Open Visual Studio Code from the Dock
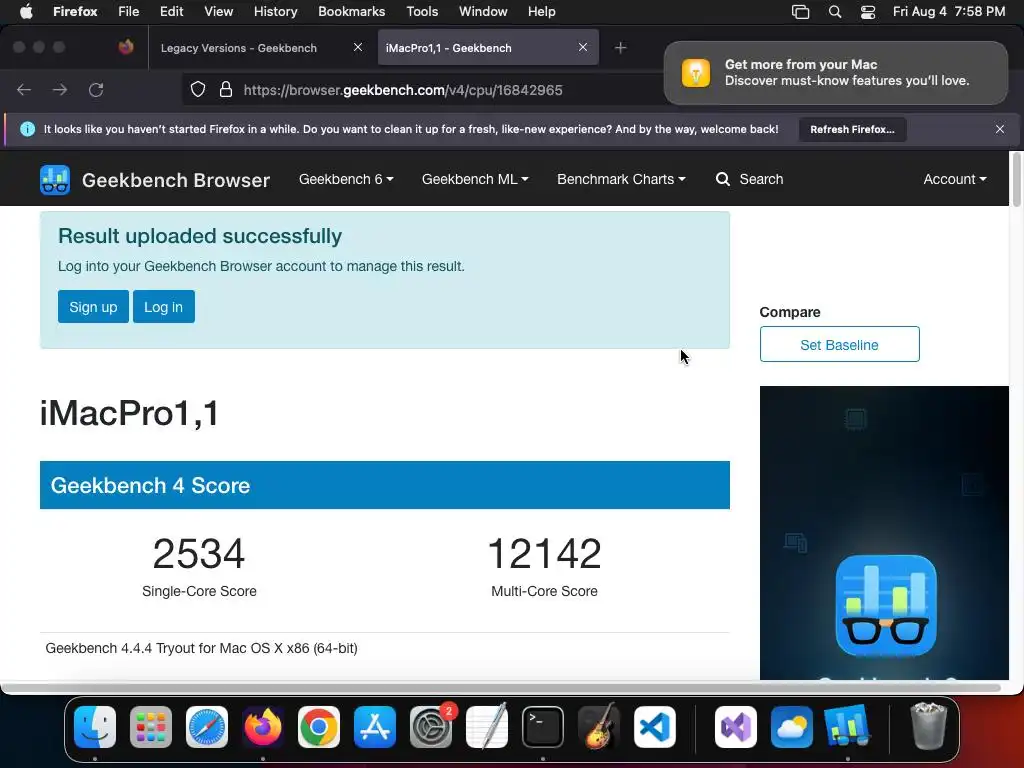1024x768 pixels. pyautogui.click(x=655, y=727)
